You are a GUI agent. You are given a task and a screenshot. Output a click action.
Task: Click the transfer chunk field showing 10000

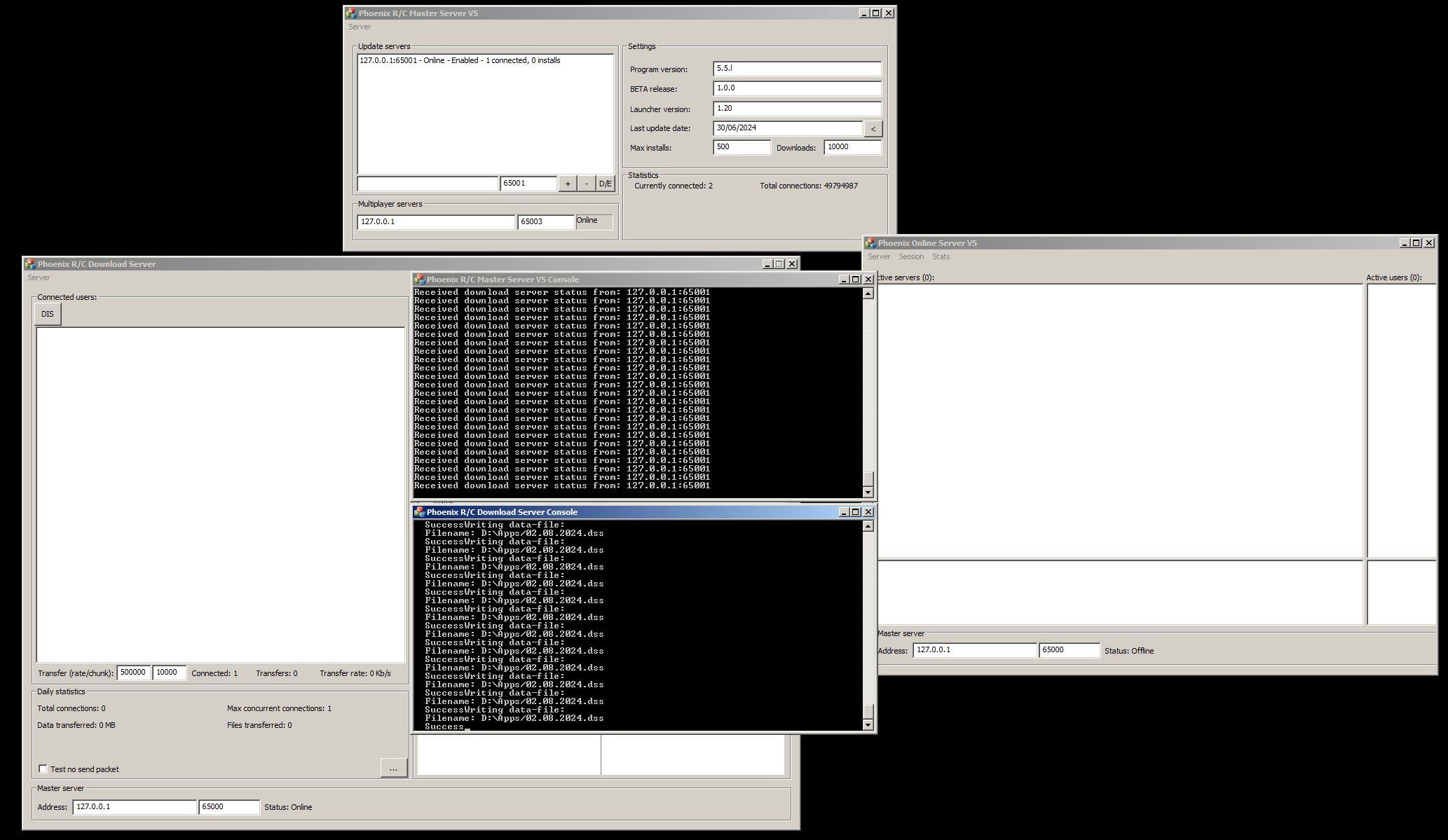[x=169, y=673]
